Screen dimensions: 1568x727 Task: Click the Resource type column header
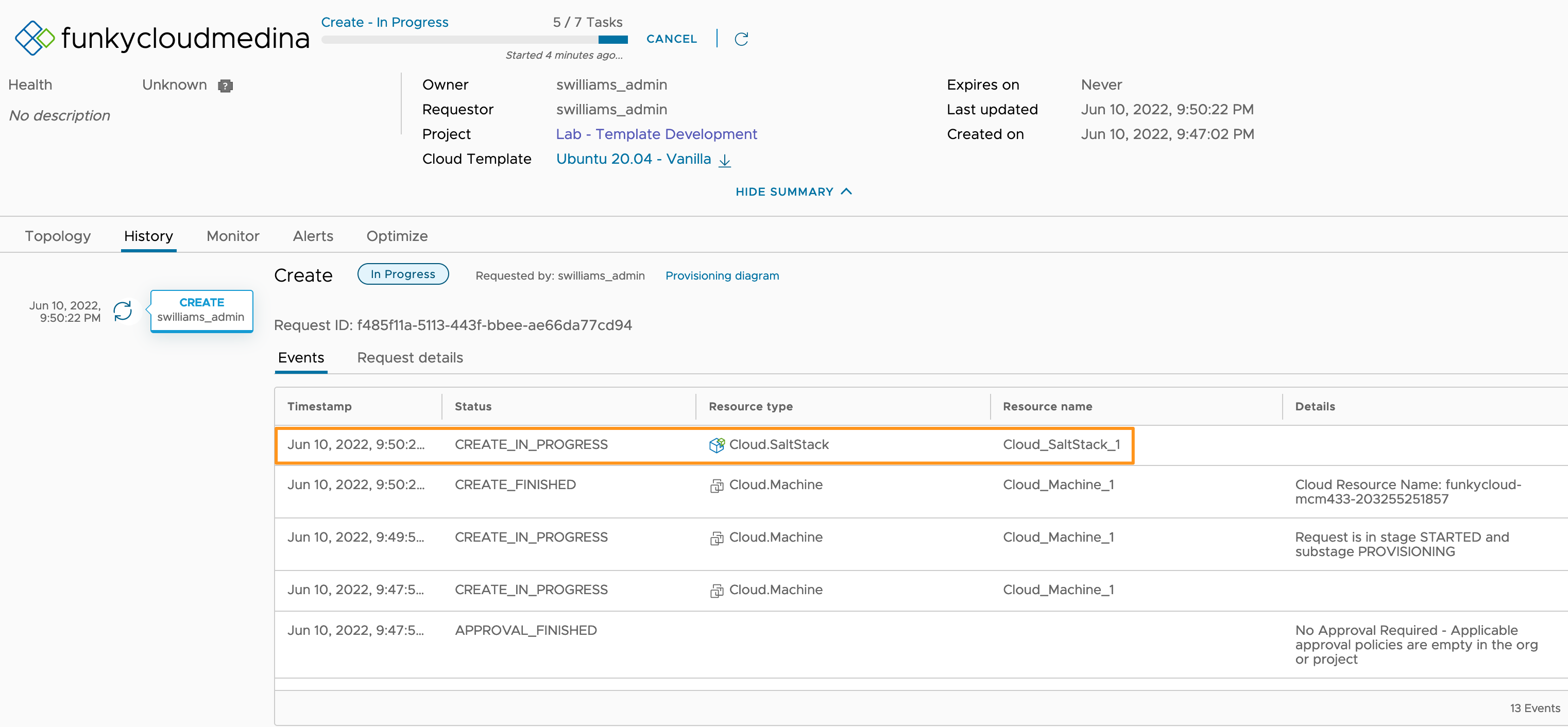pyautogui.click(x=751, y=406)
